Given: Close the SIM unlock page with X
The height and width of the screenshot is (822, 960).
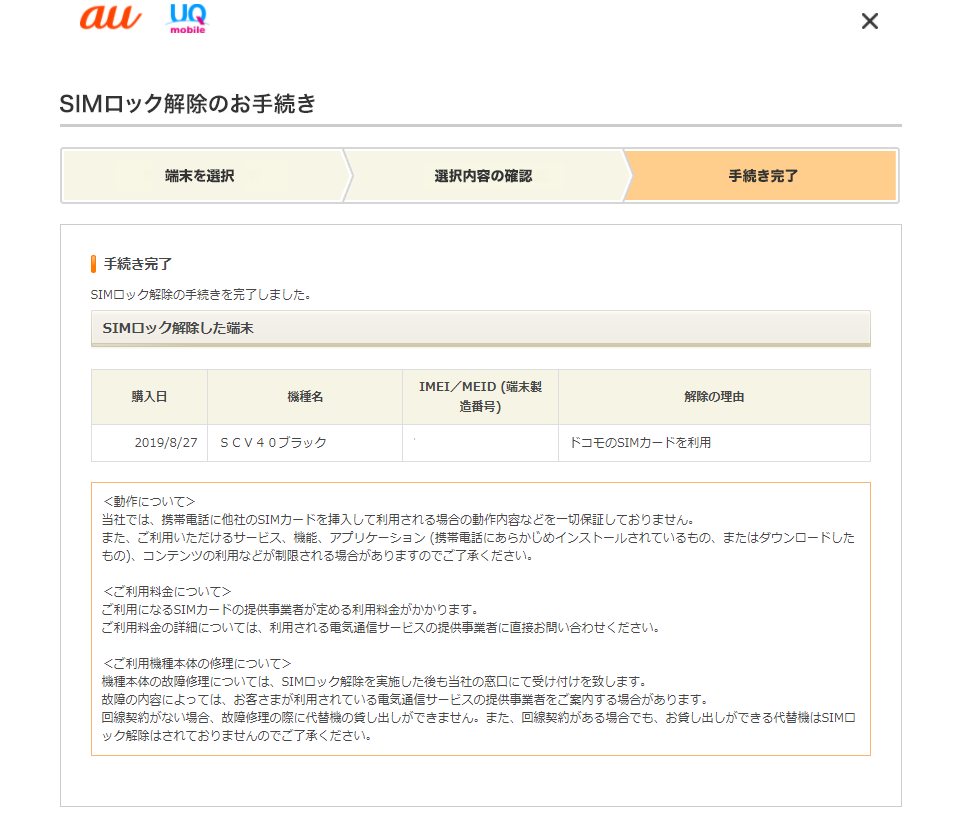Looking at the screenshot, I should pos(869,21).
